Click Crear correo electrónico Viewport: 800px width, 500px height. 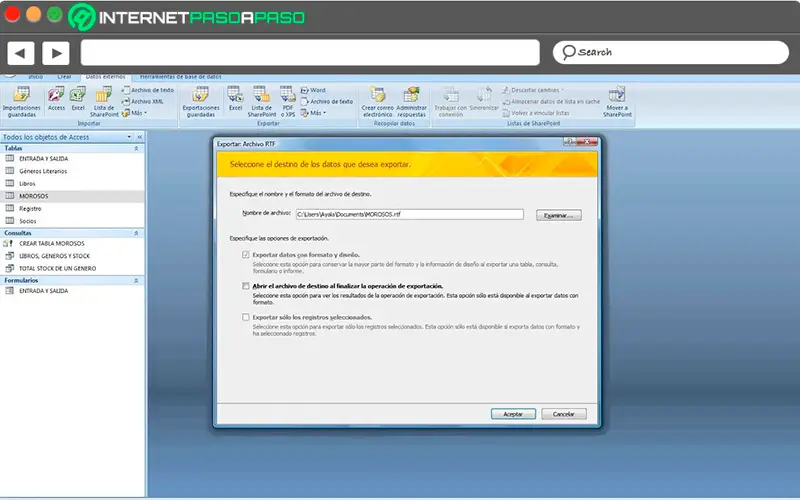click(378, 102)
